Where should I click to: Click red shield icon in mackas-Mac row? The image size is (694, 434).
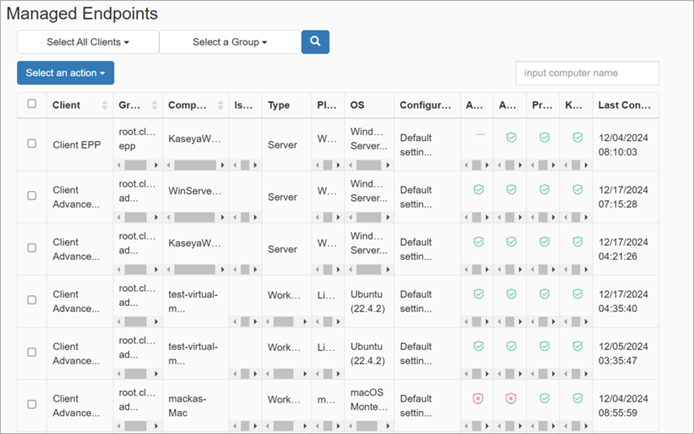[x=478, y=397]
